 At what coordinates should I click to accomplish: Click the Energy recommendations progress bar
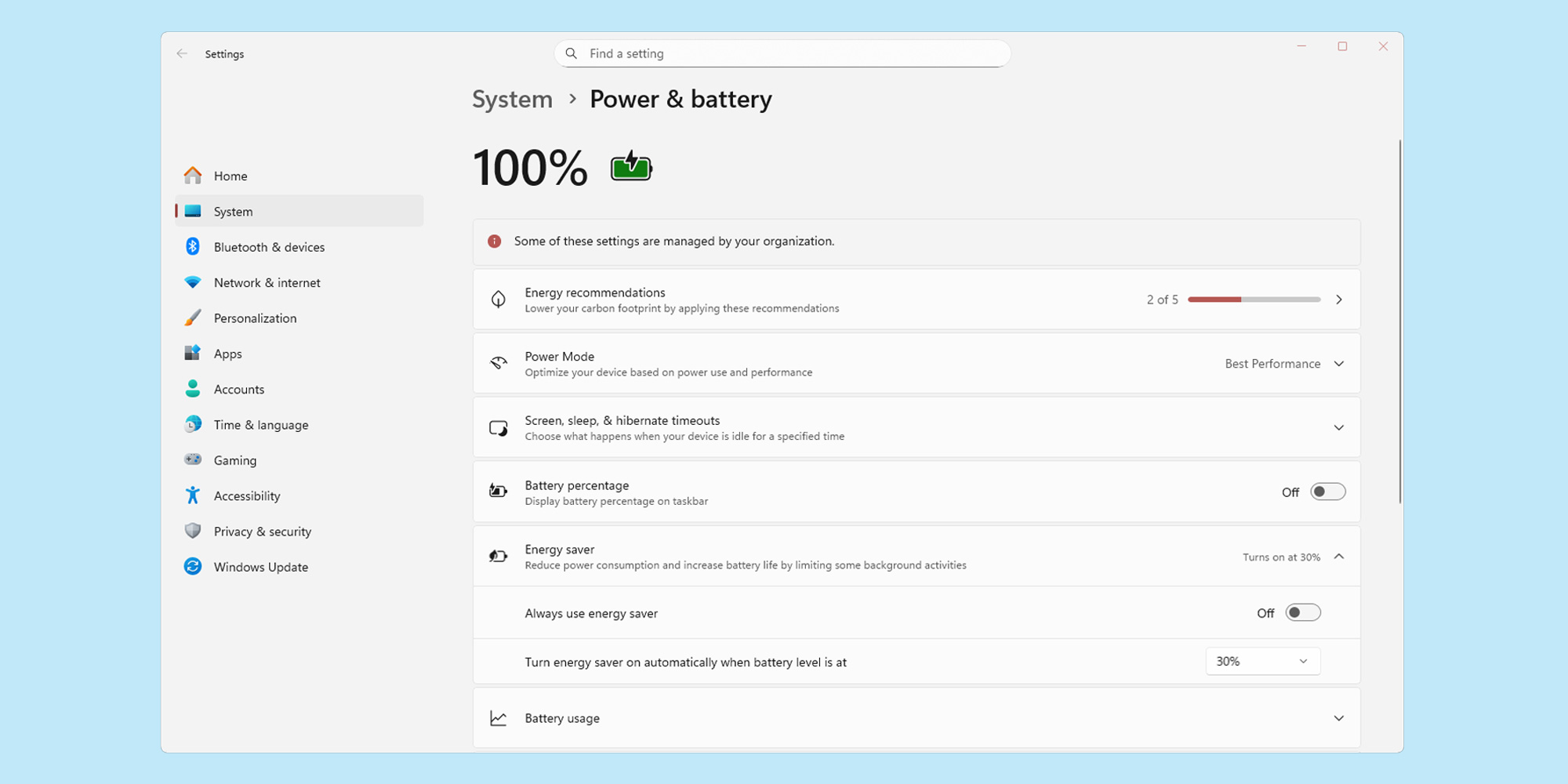click(x=1253, y=299)
